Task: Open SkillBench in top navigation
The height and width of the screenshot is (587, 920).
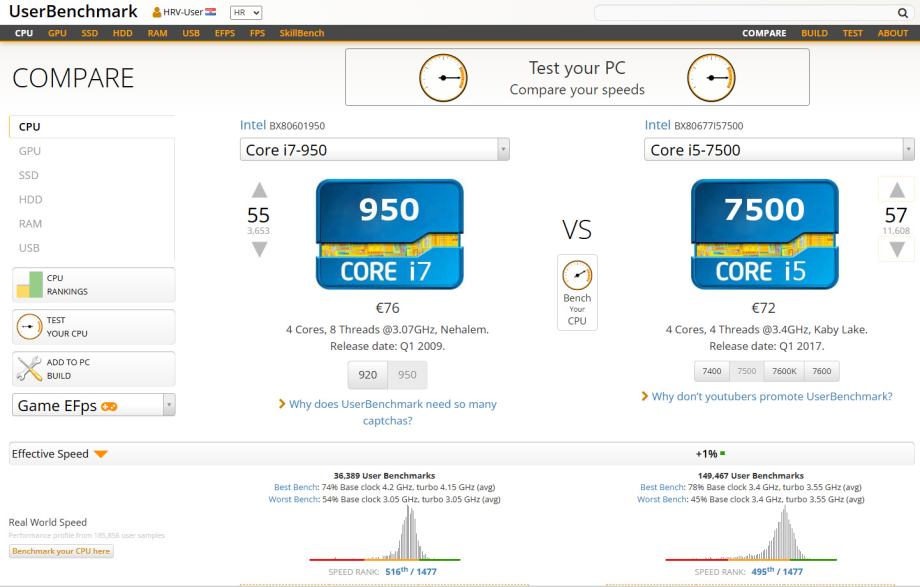Action: (302, 33)
